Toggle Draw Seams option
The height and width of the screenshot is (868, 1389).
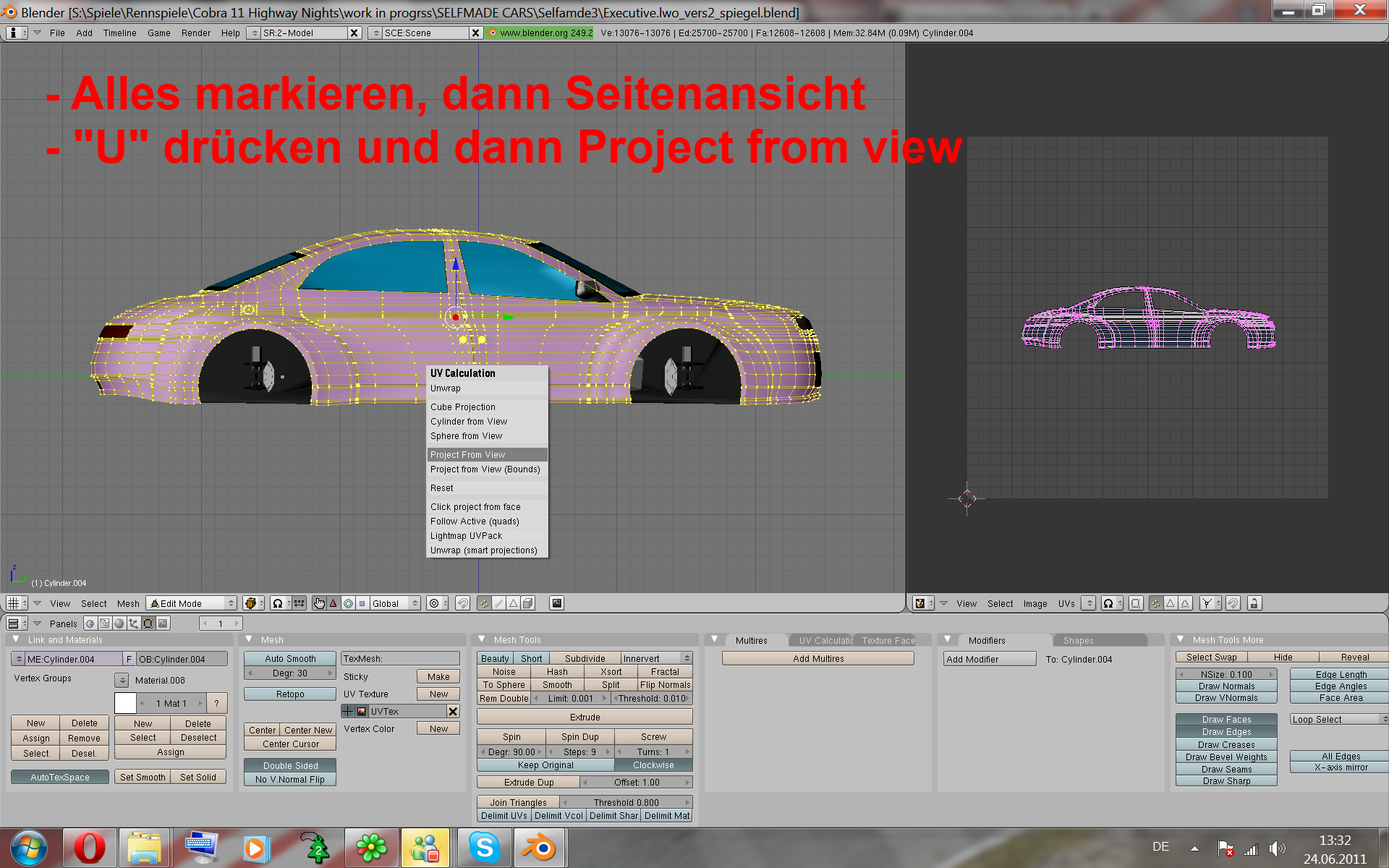click(1226, 769)
